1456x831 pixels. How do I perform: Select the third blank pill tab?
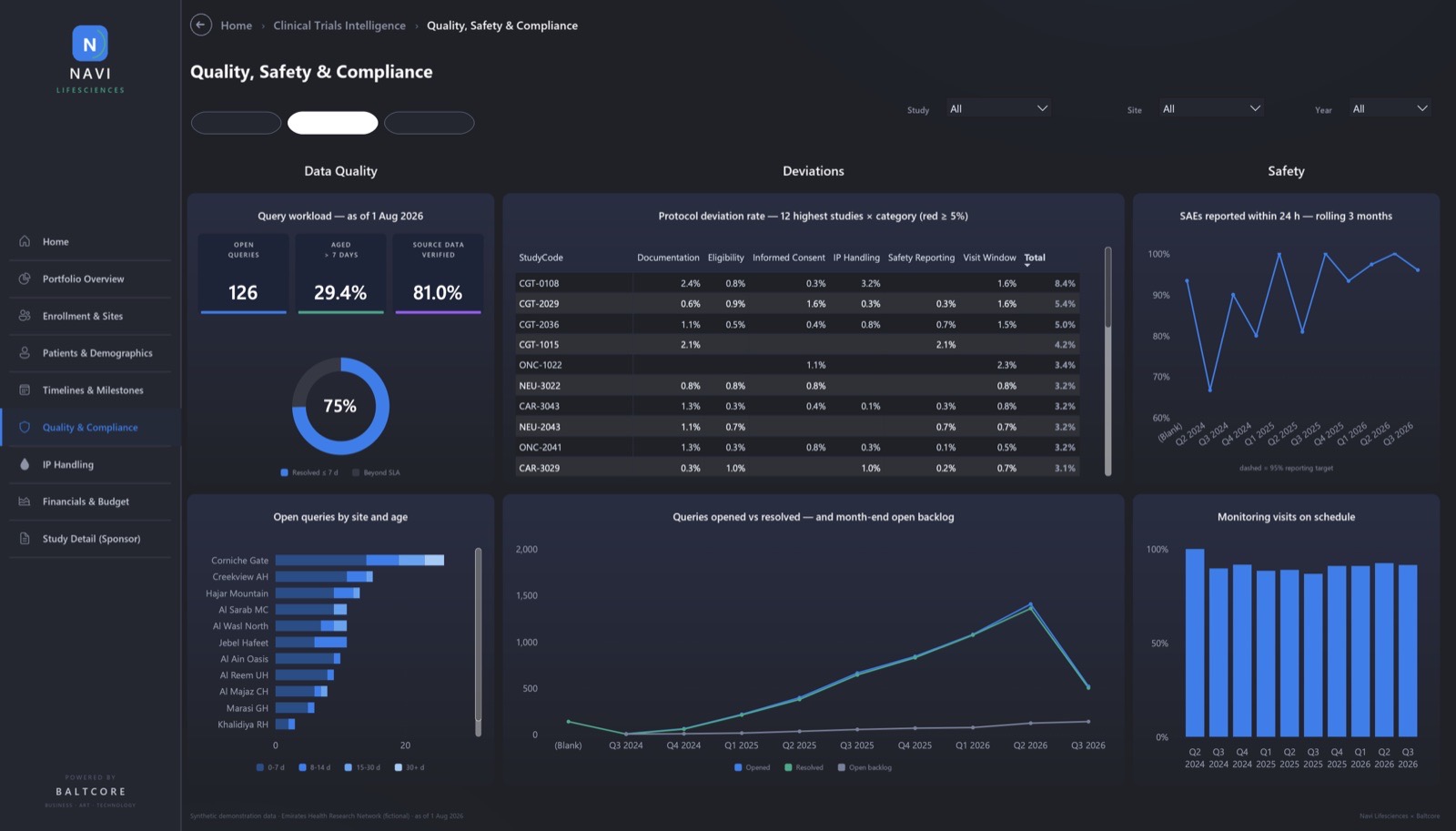click(x=430, y=123)
